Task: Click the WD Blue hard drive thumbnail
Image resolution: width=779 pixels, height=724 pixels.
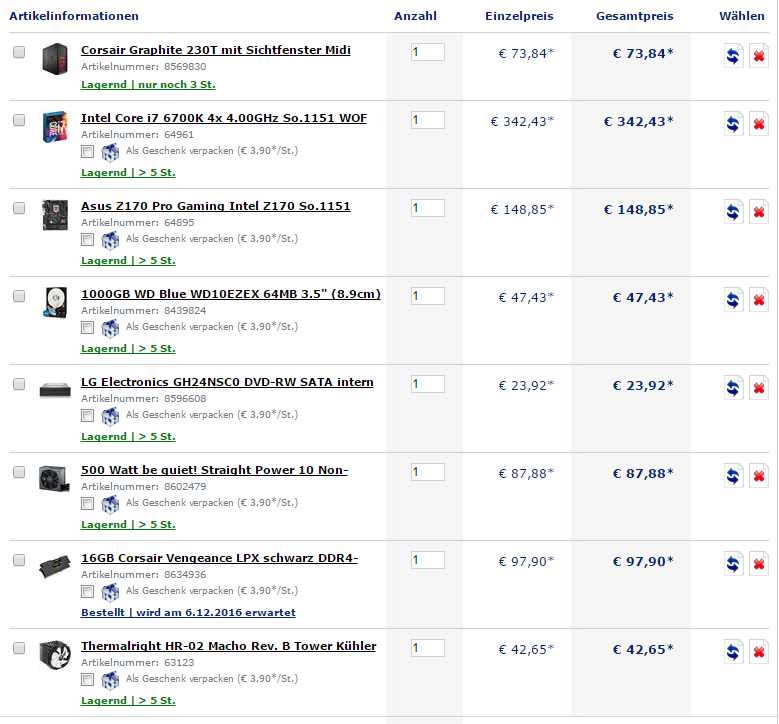Action: pos(55,303)
